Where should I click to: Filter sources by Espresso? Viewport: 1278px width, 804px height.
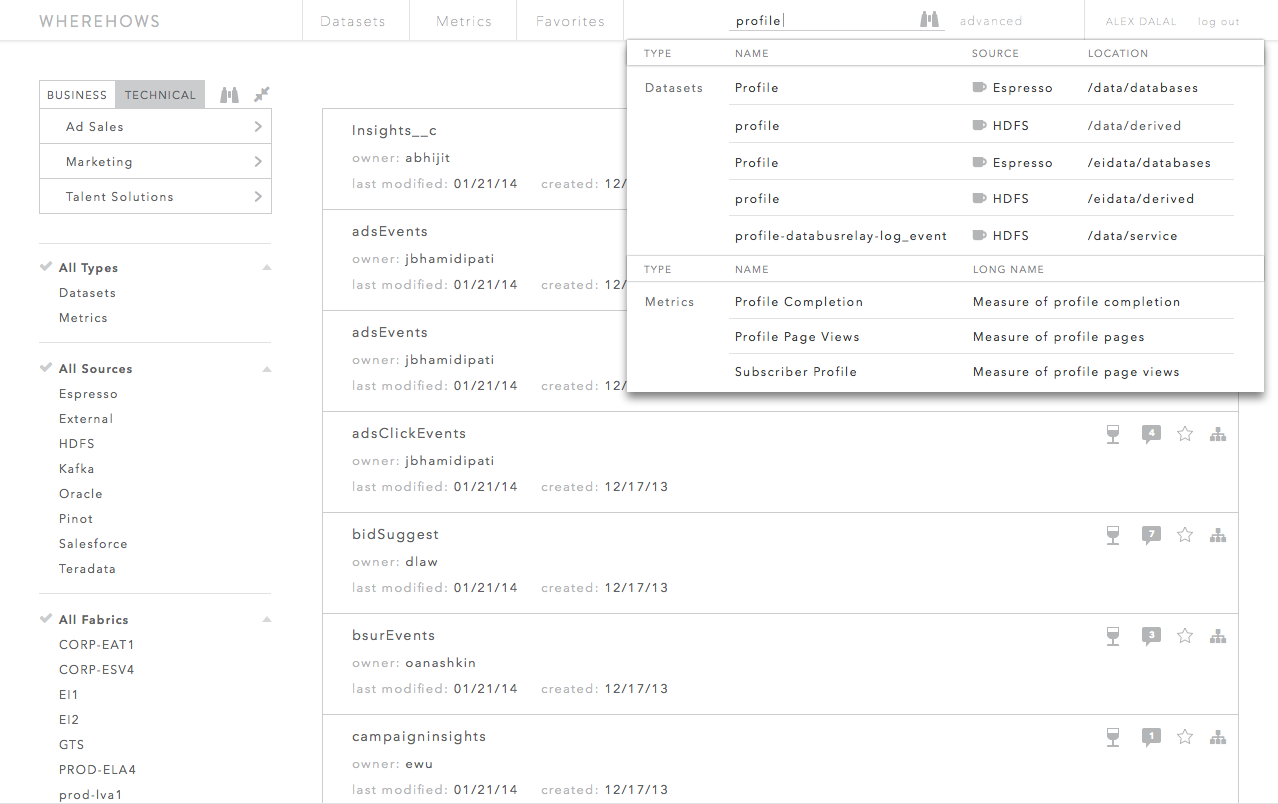88,394
